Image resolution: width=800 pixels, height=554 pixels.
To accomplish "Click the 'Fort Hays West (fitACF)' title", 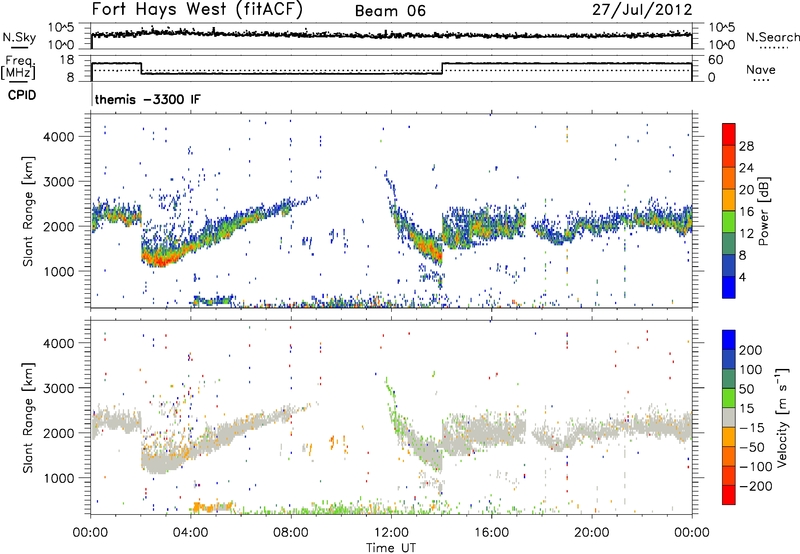I will click(197, 10).
